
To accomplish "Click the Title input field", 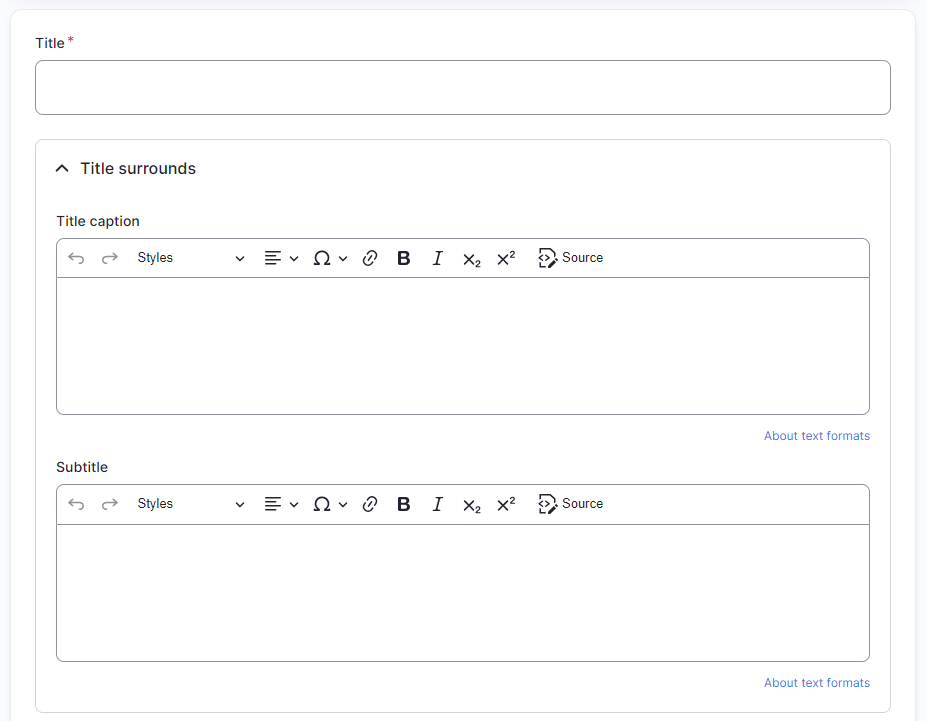I will point(462,87).
